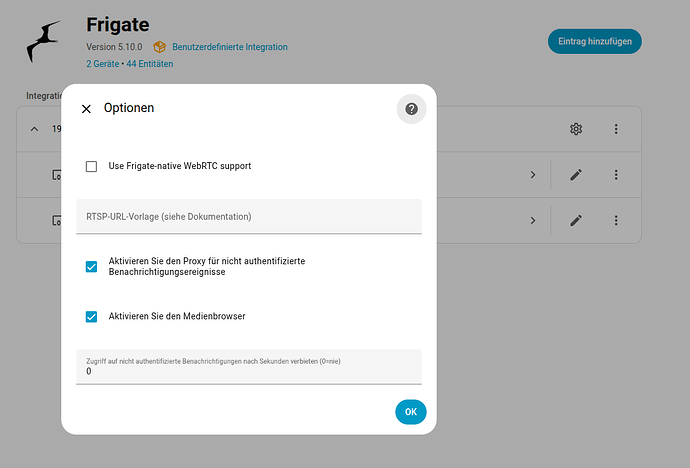Screen dimensions: 690x468
Task: Click the pencil edit icon of the second sub-entry
Action: pos(576,220)
